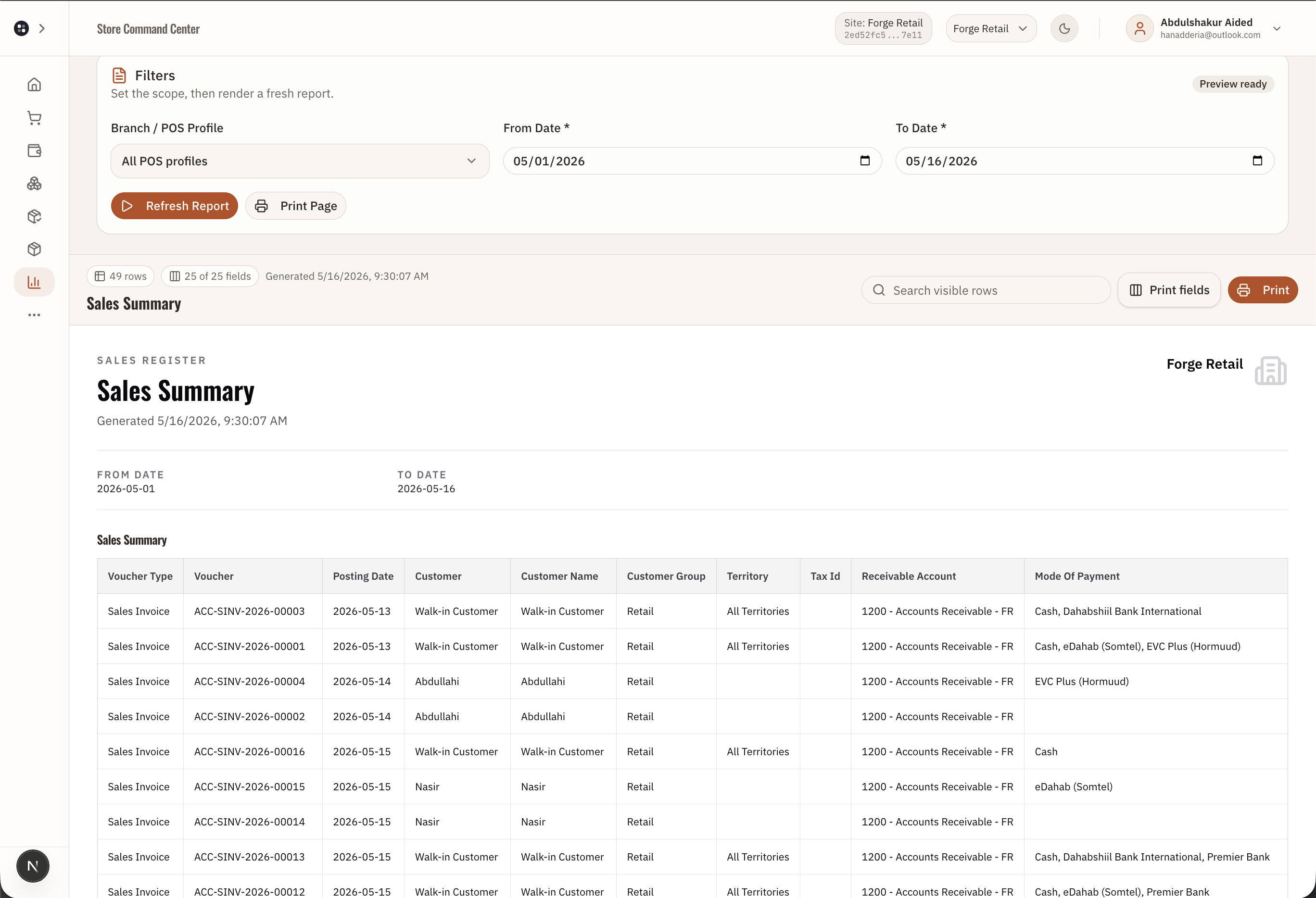Screen dimensions: 1316x898
Task: Open the home icon in sidebar
Action: coord(34,85)
